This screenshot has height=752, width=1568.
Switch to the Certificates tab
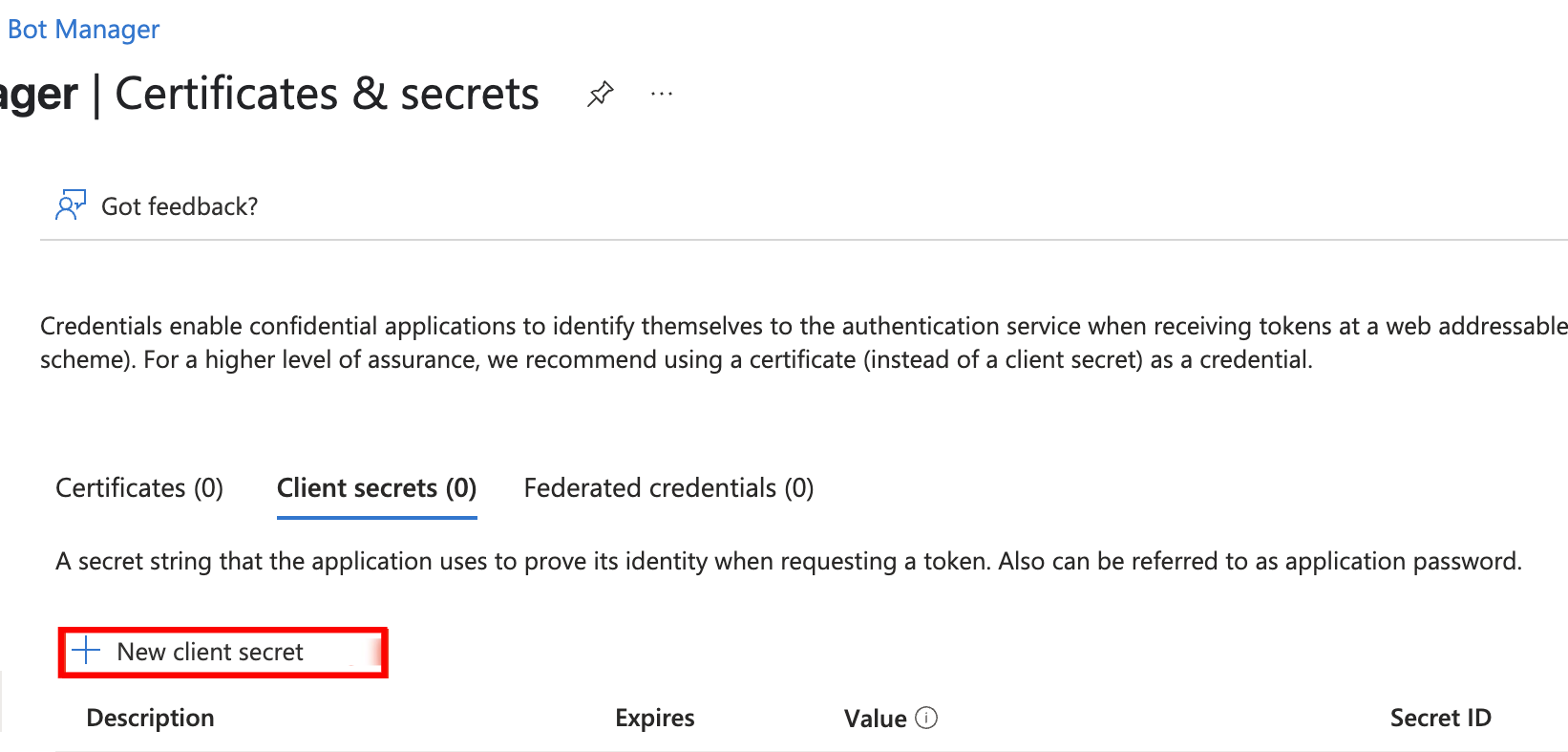tap(138, 487)
